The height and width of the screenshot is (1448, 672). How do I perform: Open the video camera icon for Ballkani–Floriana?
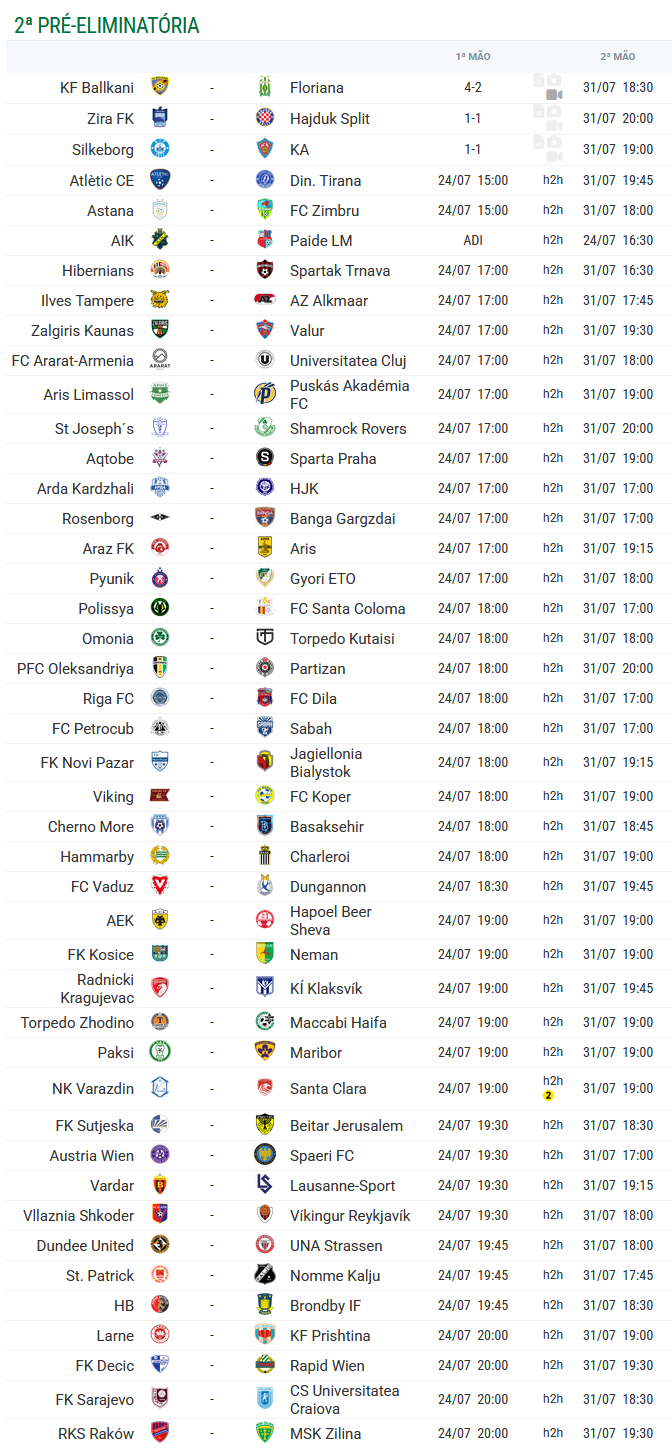[554, 94]
